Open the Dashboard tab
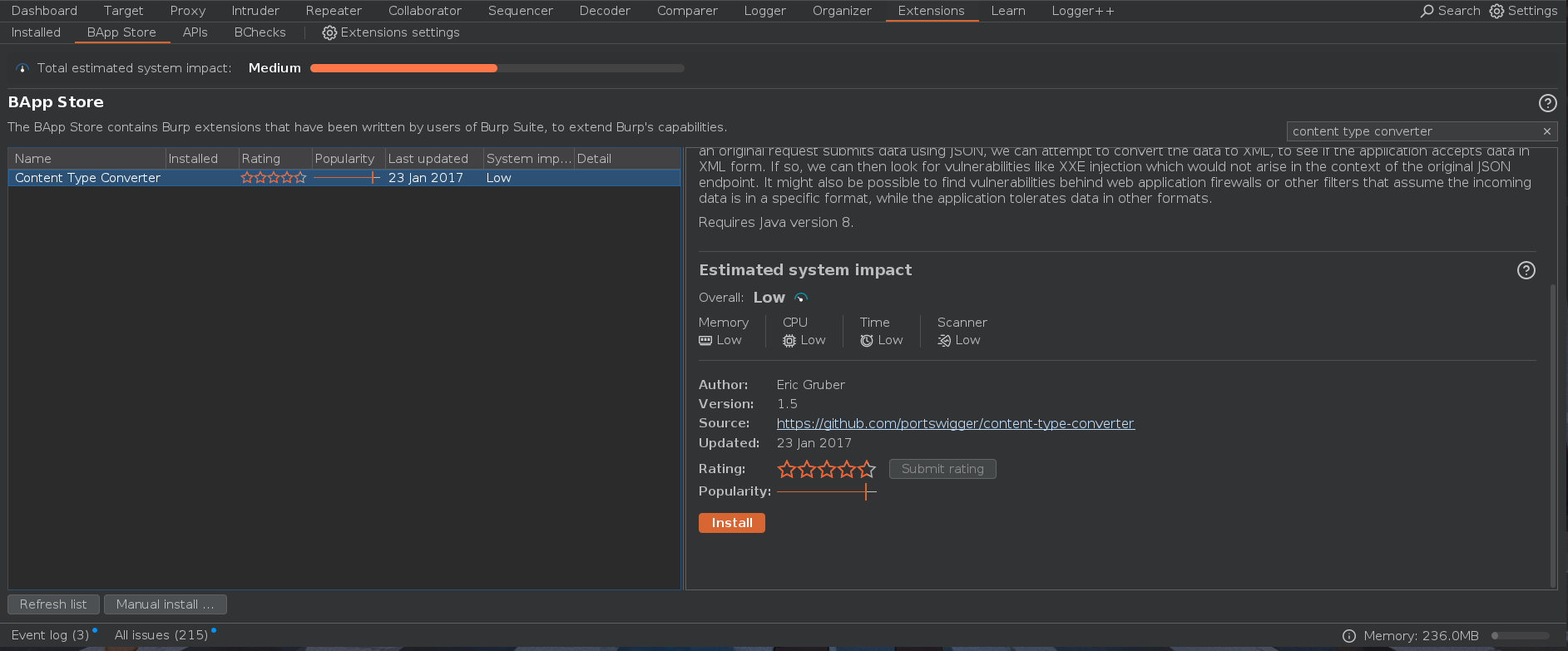 (44, 11)
